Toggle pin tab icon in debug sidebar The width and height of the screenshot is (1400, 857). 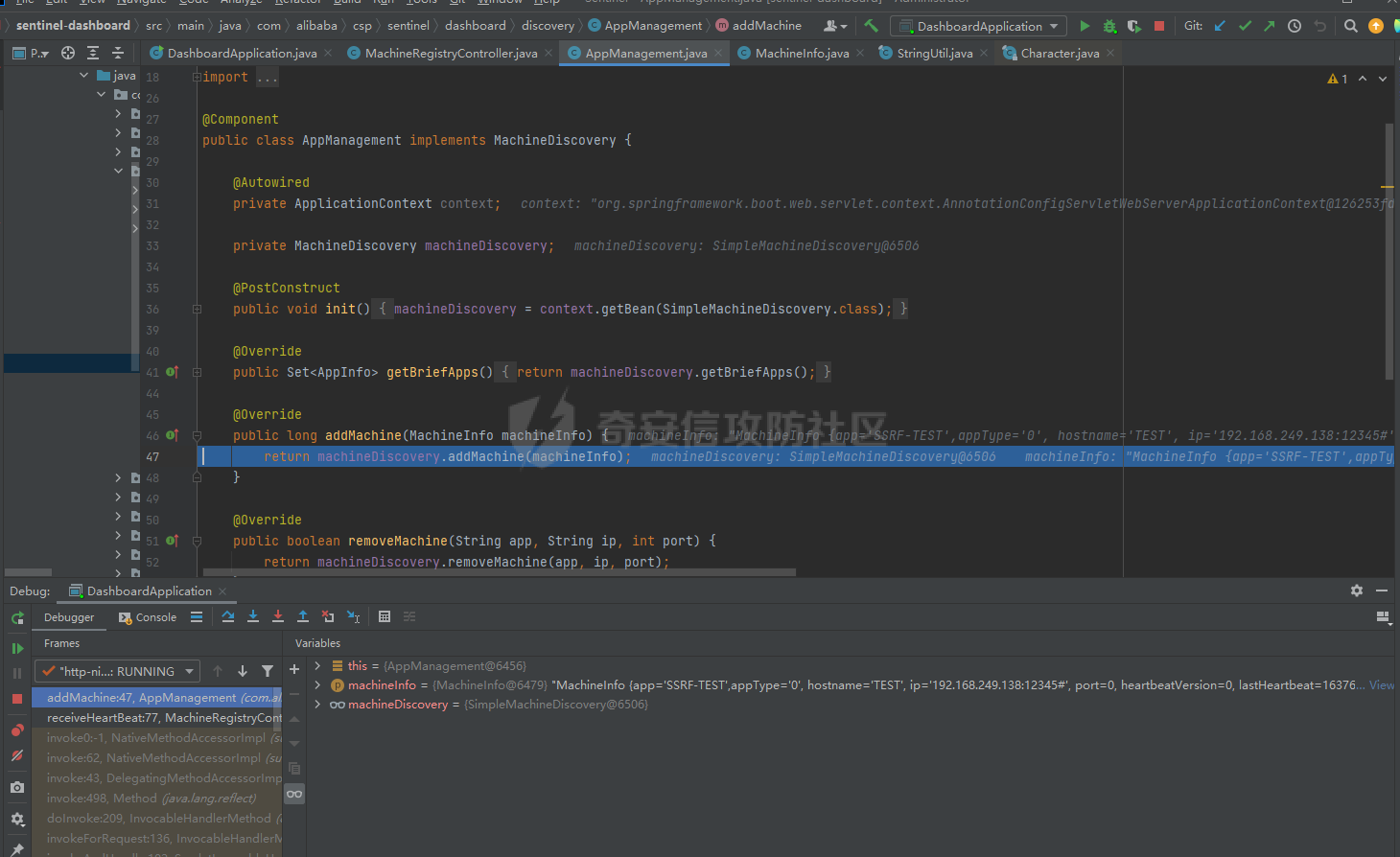click(17, 849)
